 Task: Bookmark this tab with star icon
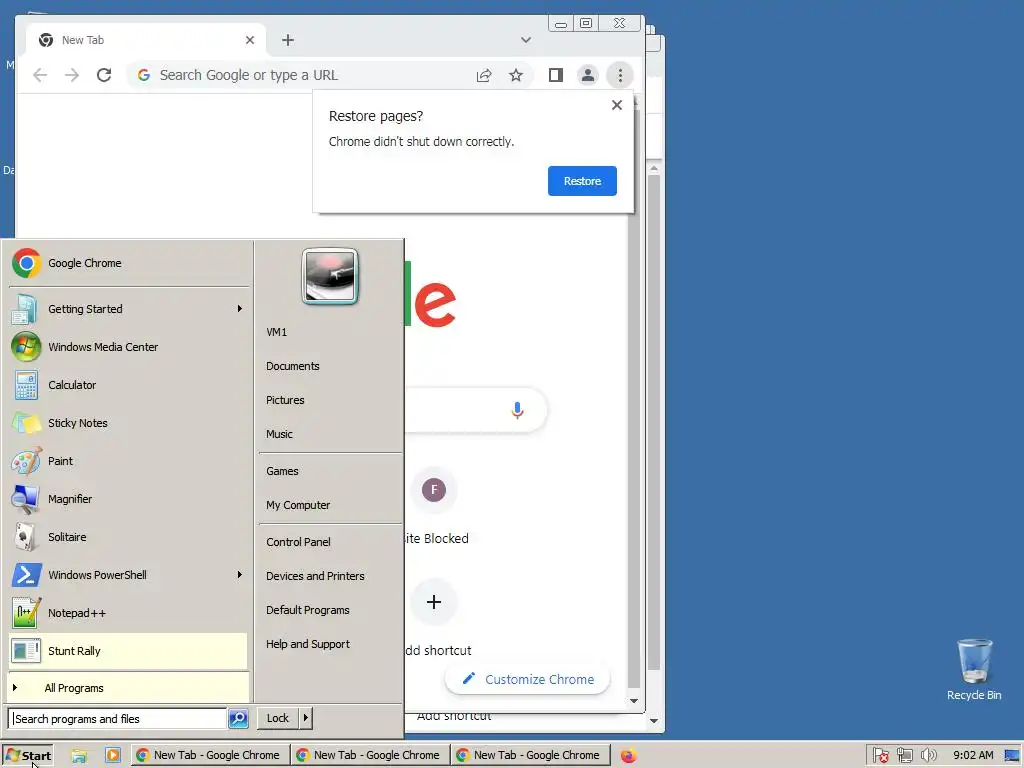pos(516,75)
